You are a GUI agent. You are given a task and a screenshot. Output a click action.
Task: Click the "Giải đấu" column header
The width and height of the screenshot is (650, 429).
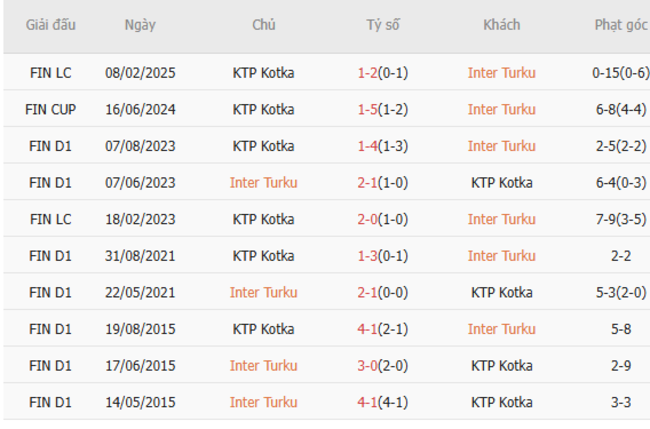[50, 25]
